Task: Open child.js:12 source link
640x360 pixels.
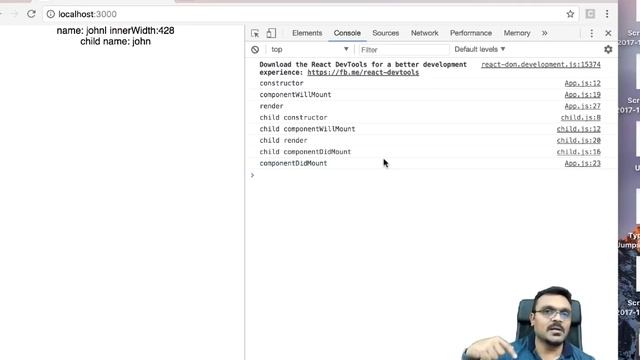Action: [578, 129]
